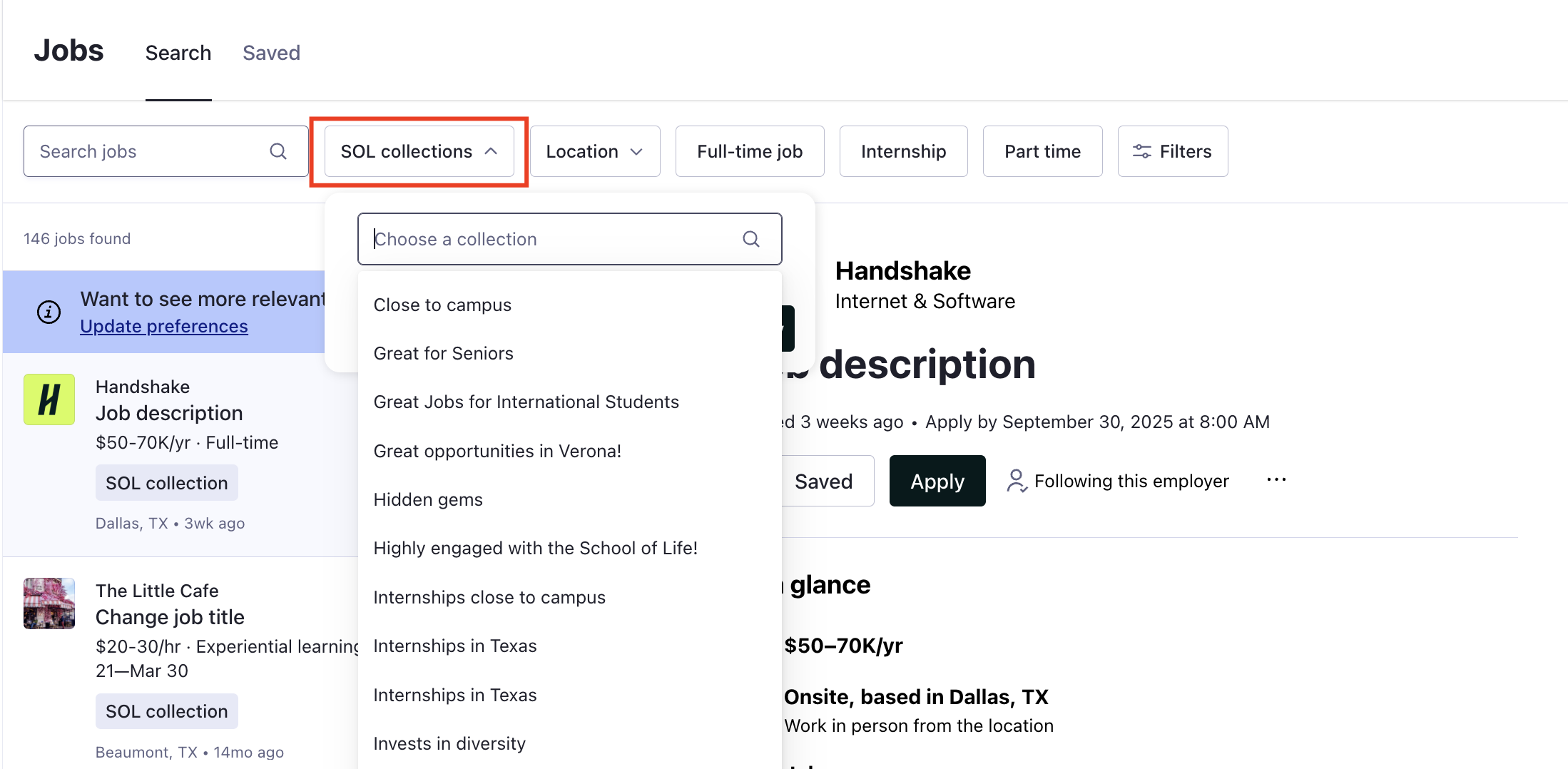Viewport: 1568px width, 769px height.
Task: Select the Close to campus collection
Action: click(569, 305)
